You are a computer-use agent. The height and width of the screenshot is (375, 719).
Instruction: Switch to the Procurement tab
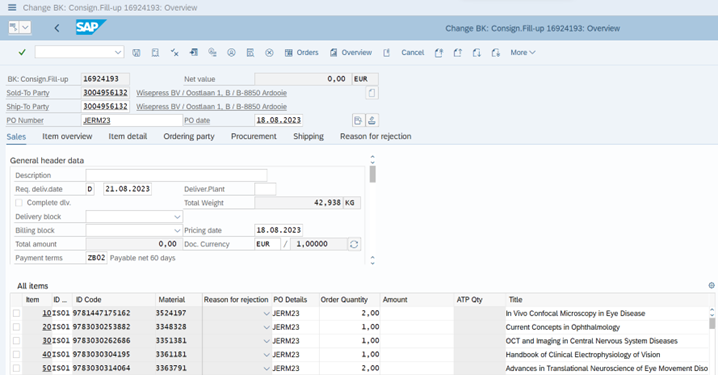(x=254, y=137)
